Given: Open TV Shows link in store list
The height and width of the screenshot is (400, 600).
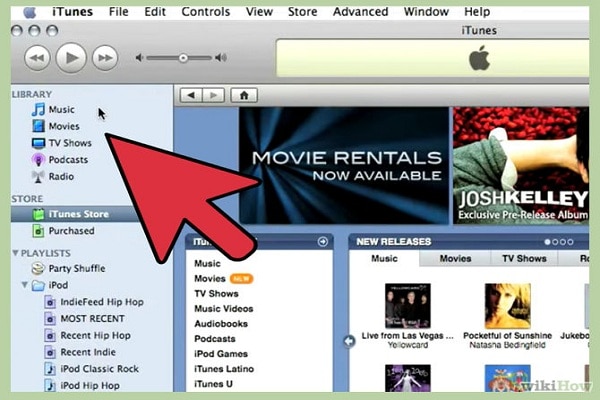Looking at the screenshot, I should [216, 294].
